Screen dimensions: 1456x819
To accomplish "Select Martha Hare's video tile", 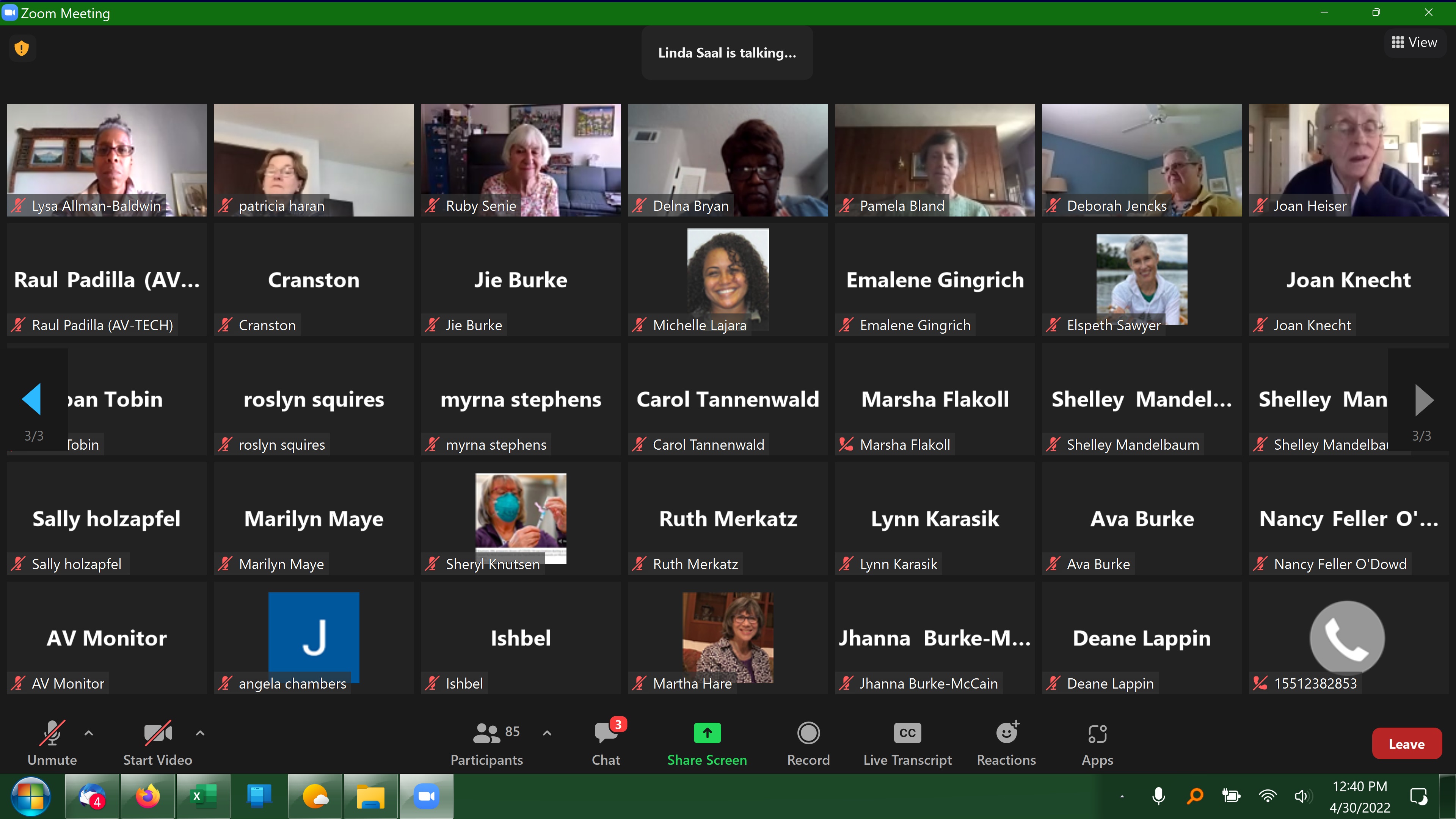I will [728, 637].
